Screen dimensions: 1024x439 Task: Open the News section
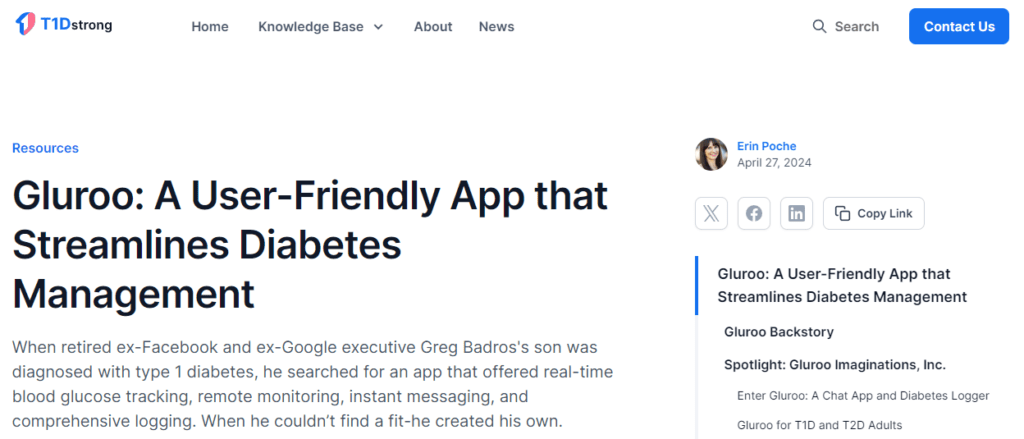(496, 27)
